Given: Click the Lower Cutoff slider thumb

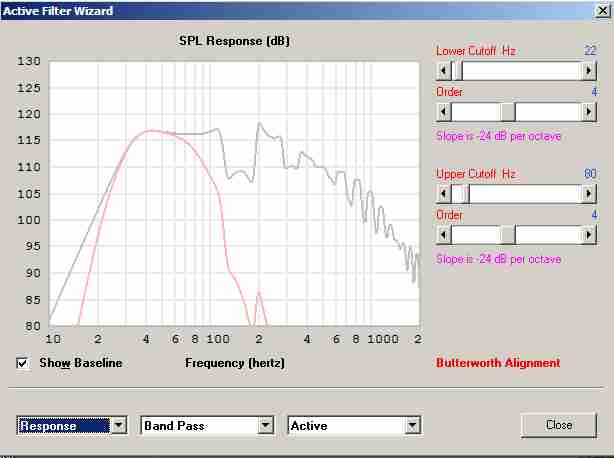Looking at the screenshot, I should (x=457, y=71).
